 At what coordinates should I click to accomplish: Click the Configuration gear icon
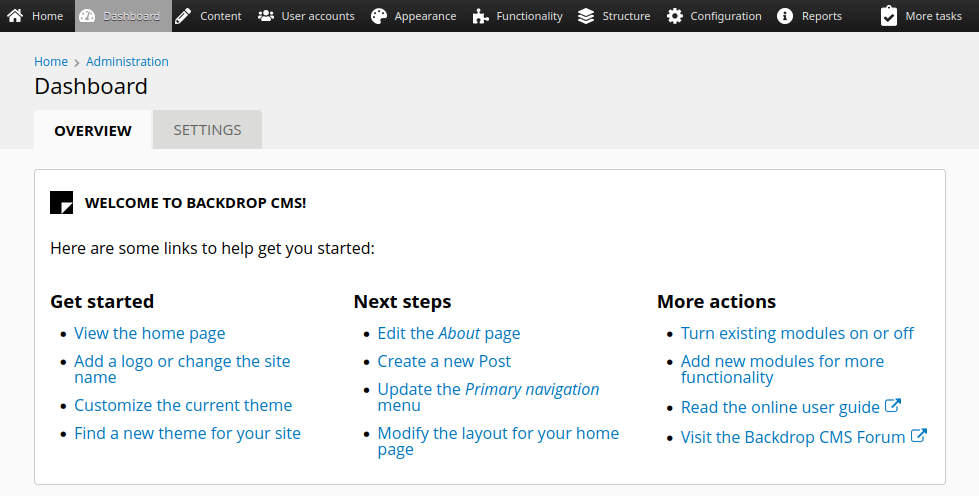pyautogui.click(x=674, y=16)
